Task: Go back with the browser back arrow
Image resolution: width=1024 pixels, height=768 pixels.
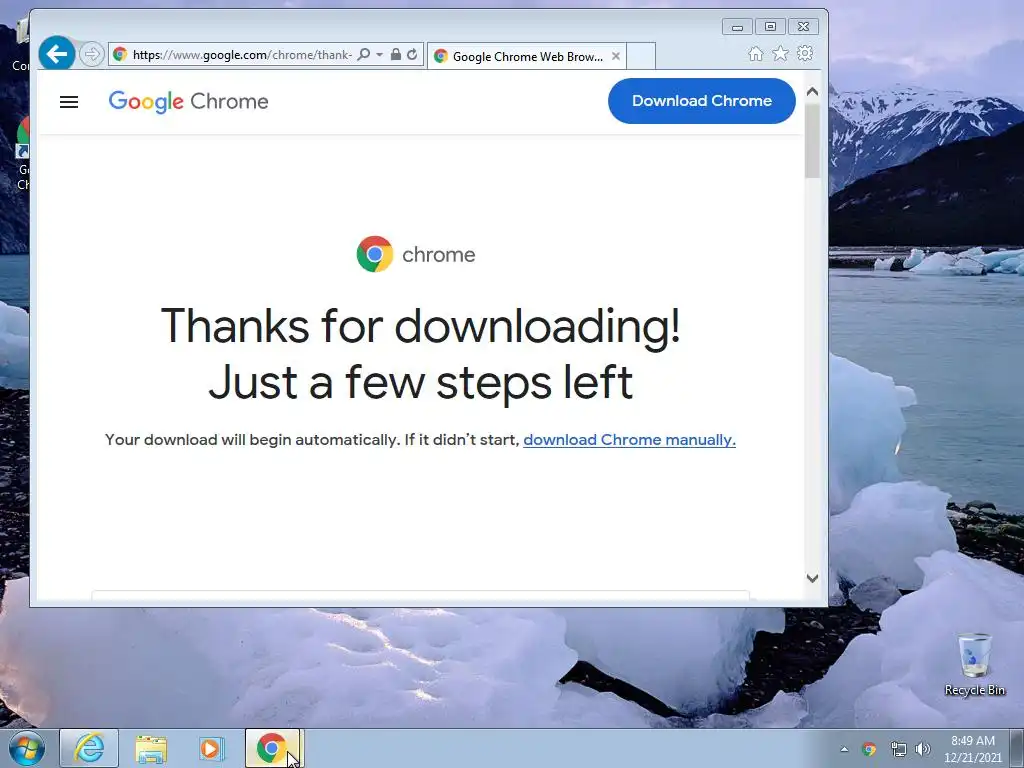Action: (57, 54)
